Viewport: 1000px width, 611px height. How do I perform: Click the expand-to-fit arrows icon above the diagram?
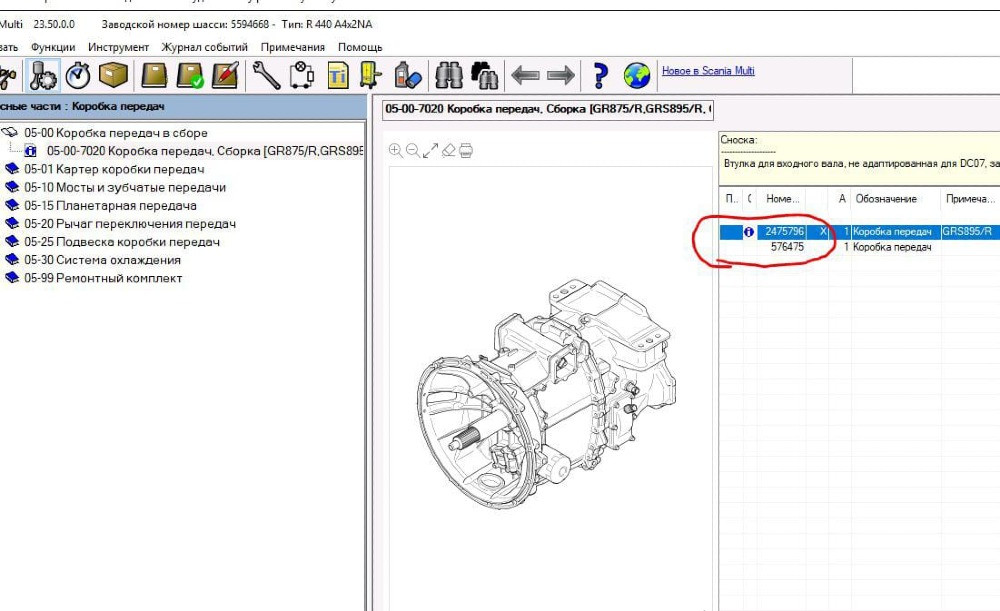[431, 150]
